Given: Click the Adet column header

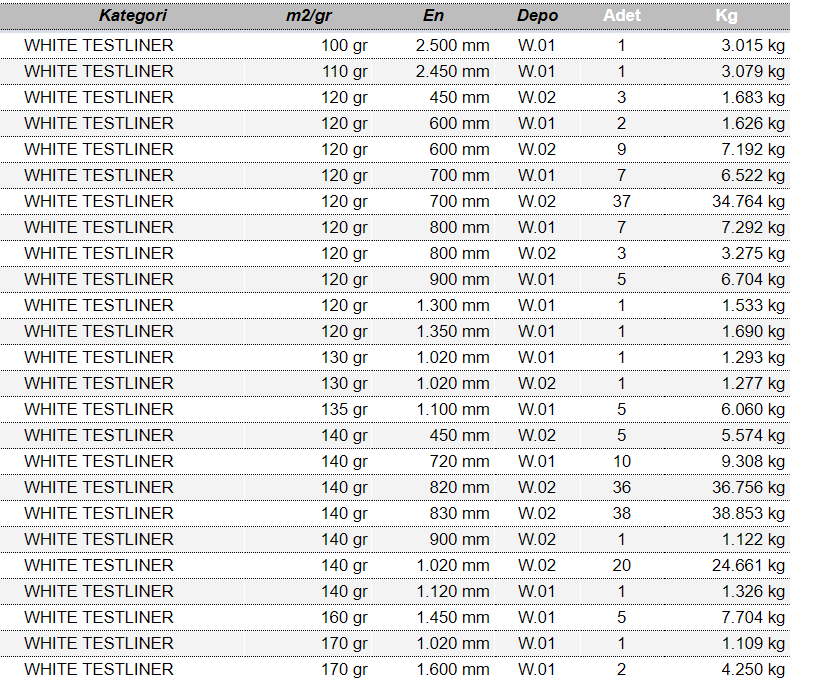Looking at the screenshot, I should click(x=621, y=16).
